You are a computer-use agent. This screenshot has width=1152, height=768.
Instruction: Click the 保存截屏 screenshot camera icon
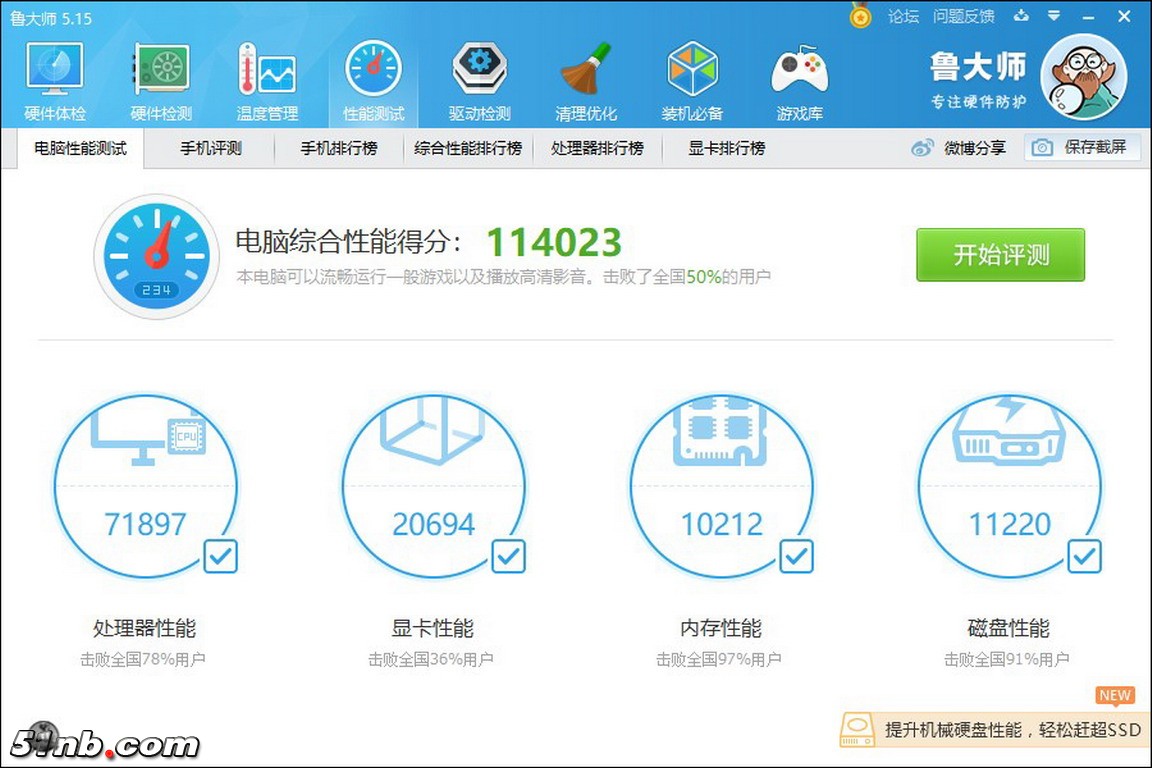1044,146
